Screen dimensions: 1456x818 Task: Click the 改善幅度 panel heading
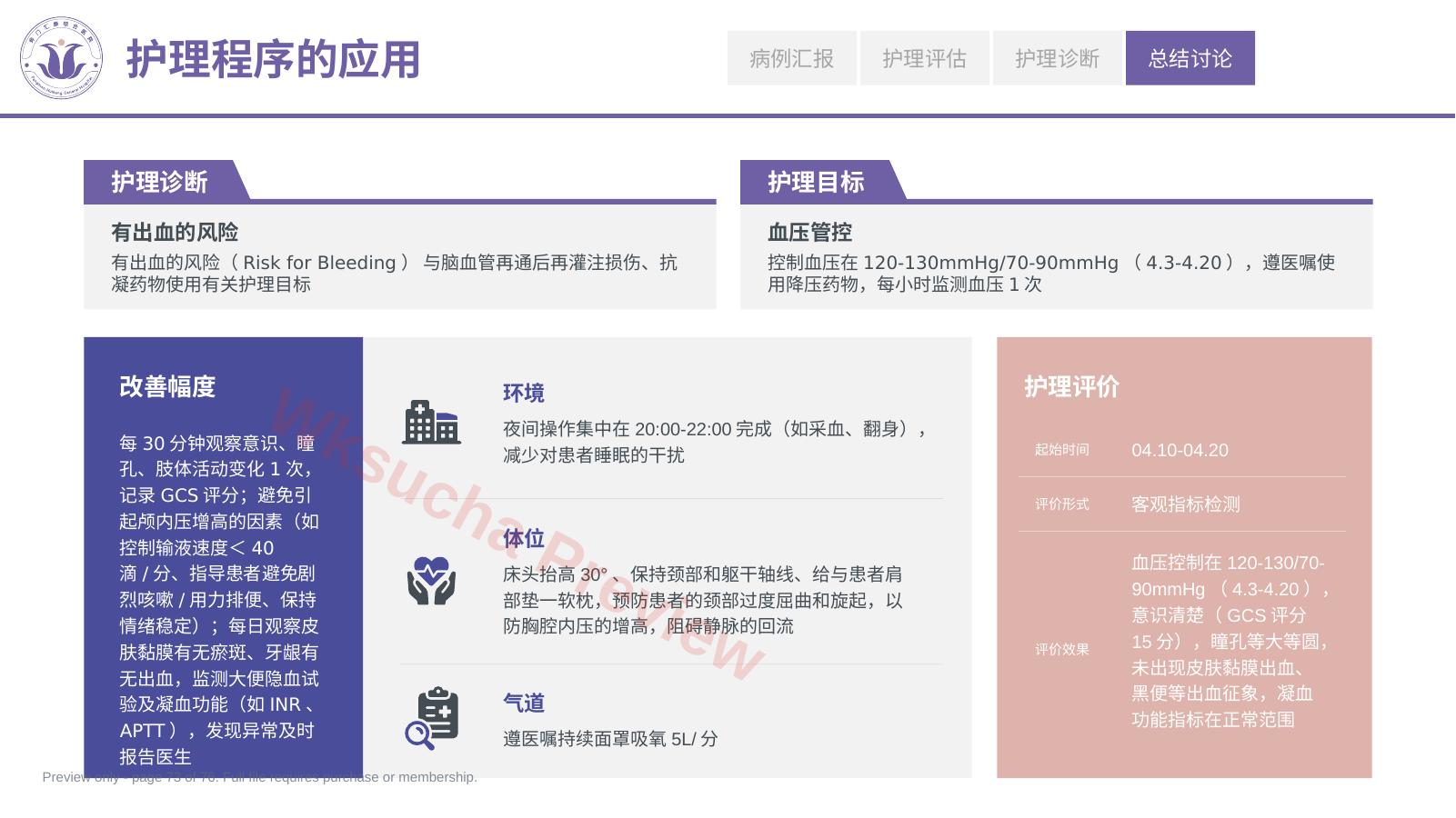[167, 386]
